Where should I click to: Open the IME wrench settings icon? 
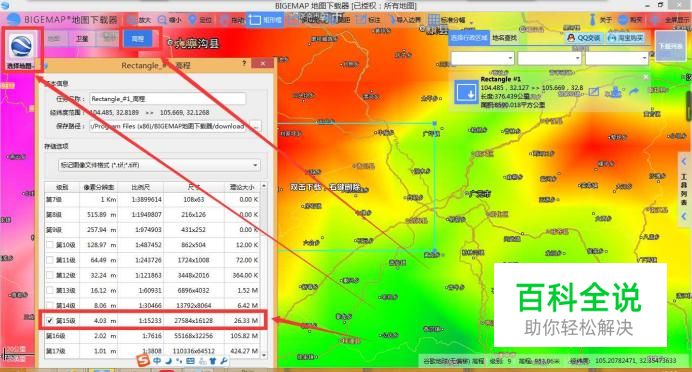(224, 361)
